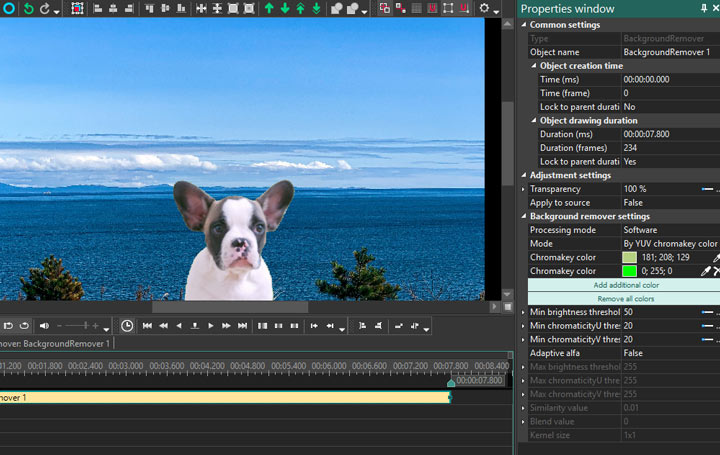Delete the green chromakey color entry
This screenshot has width=720, height=455.
click(x=716, y=271)
